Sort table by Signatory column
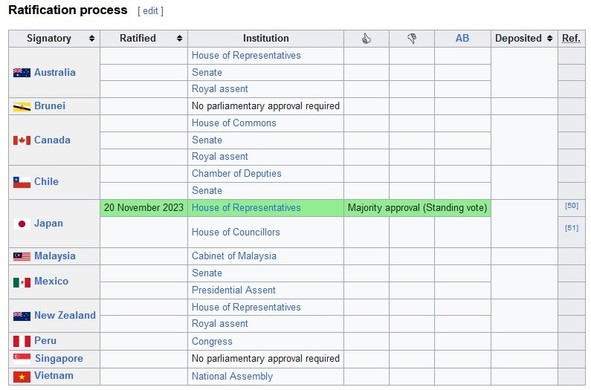Screen dimensions: 591x390 click(x=92, y=38)
